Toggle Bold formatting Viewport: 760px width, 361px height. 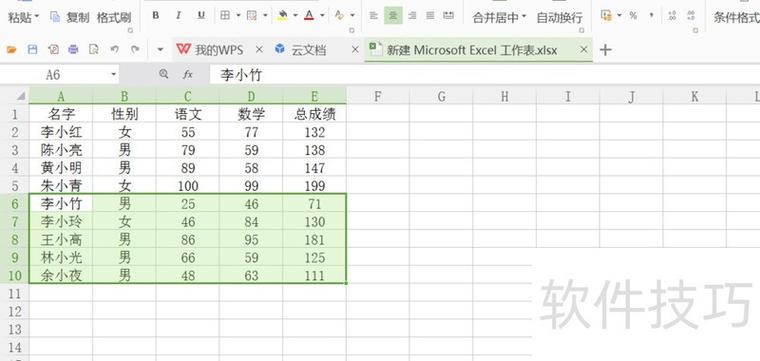(x=156, y=16)
